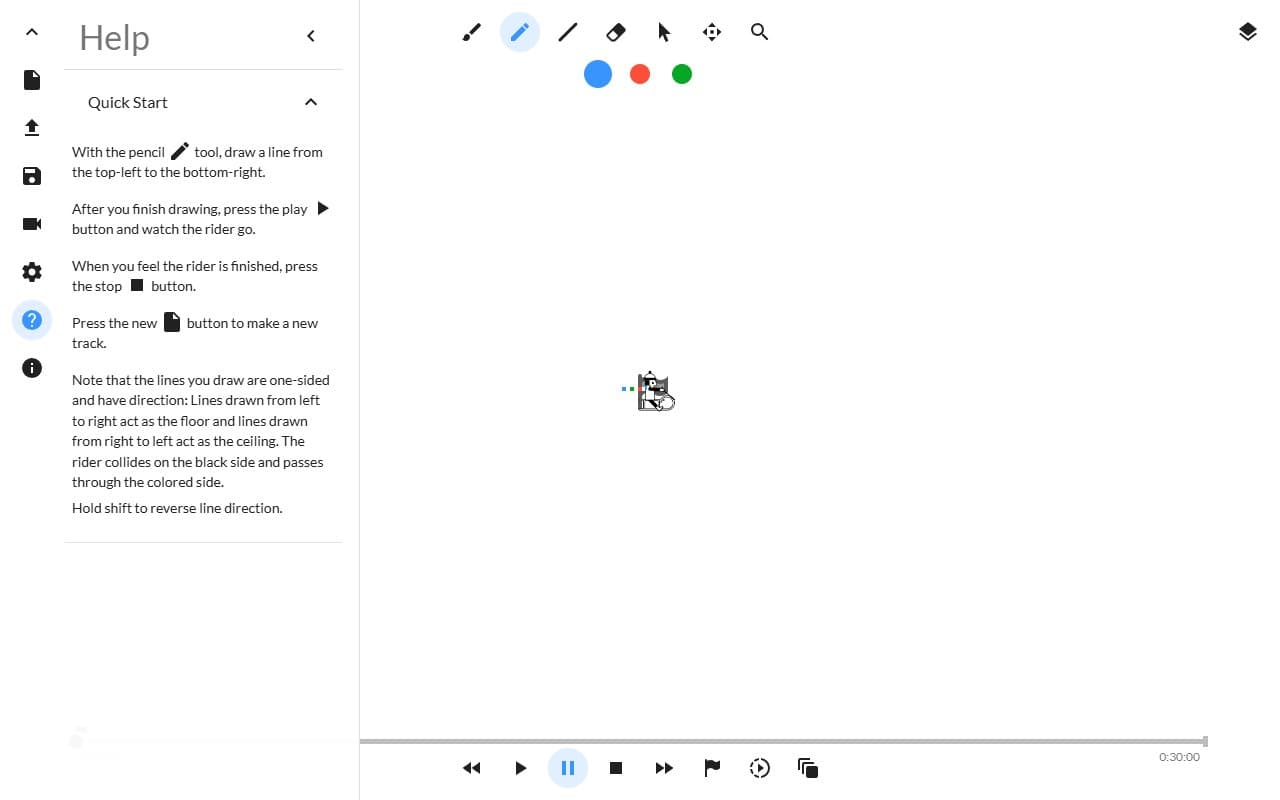Set a flag with the flag icon
Viewport: 1280px width, 800px height.
[712, 768]
